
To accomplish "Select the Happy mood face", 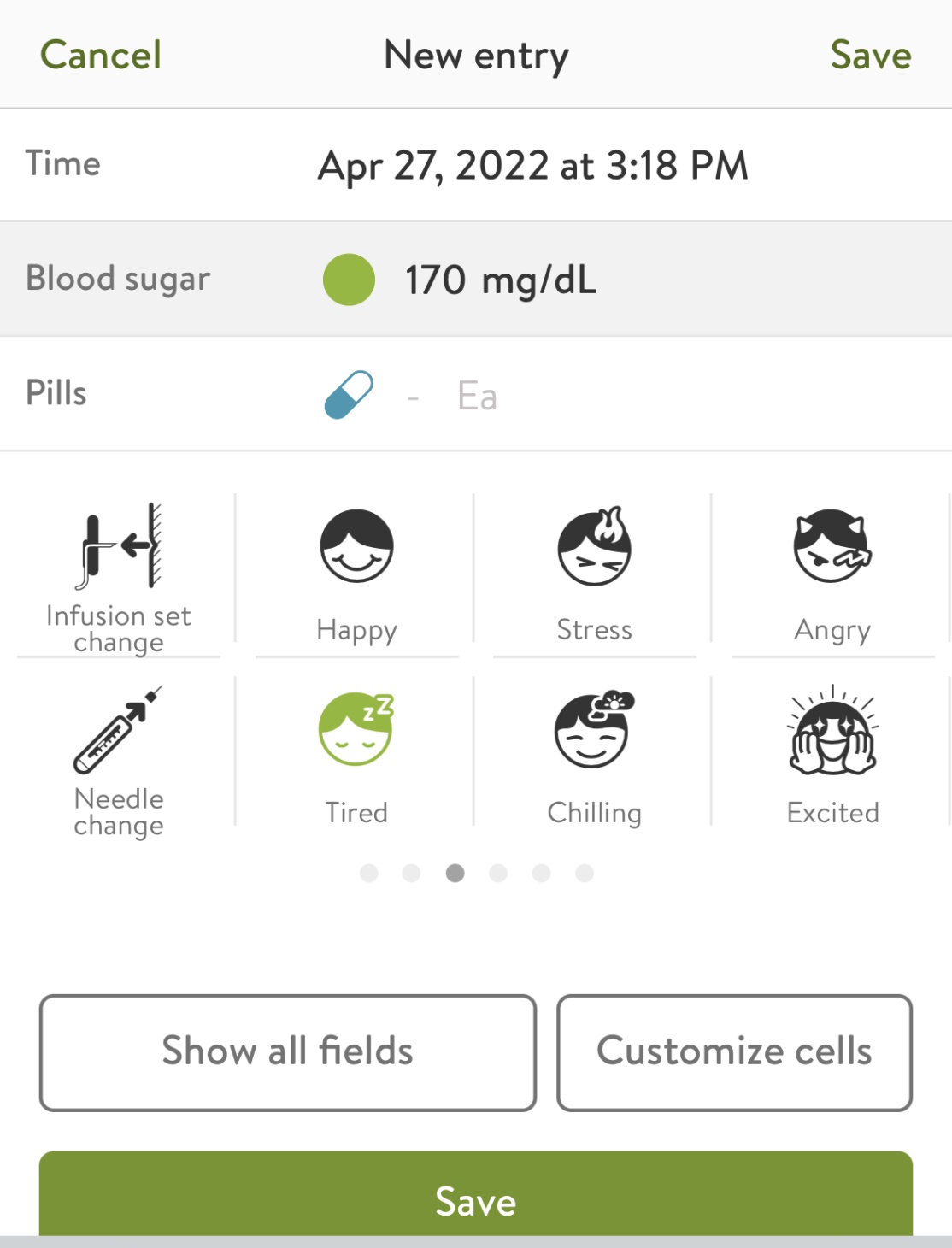I will [356, 546].
